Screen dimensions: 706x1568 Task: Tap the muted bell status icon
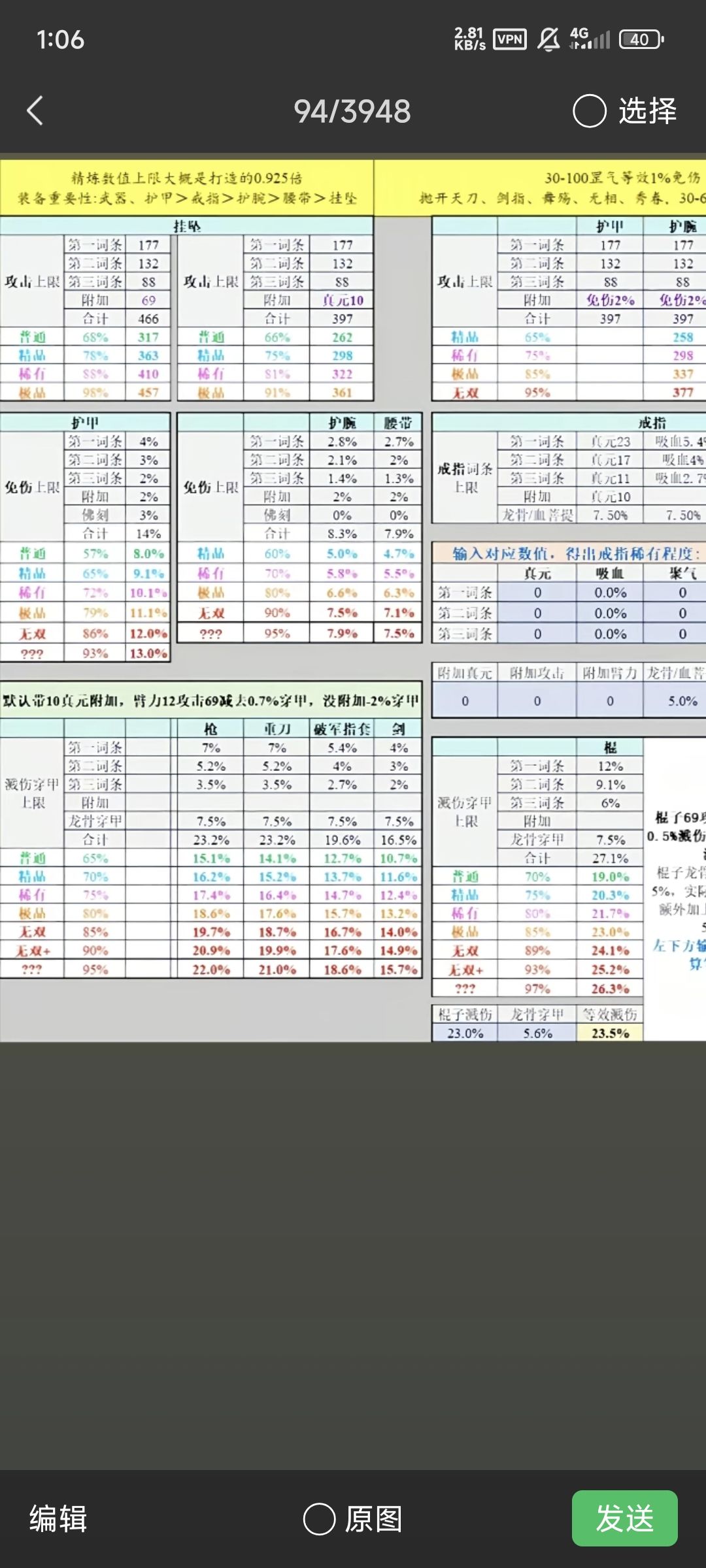coord(548,39)
